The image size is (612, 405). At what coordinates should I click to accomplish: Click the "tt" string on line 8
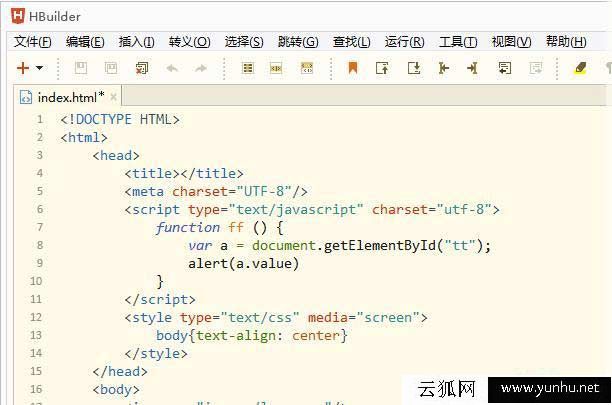click(460, 245)
